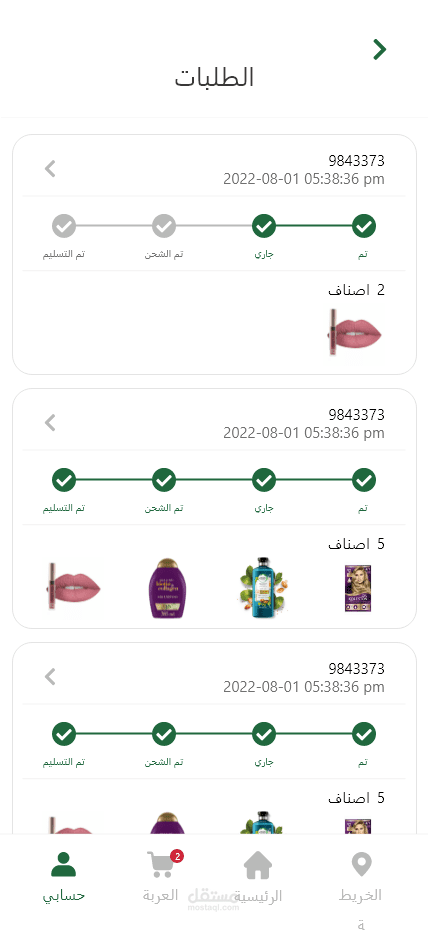
Task: Select the hair color box in second order
Action: (x=358, y=588)
